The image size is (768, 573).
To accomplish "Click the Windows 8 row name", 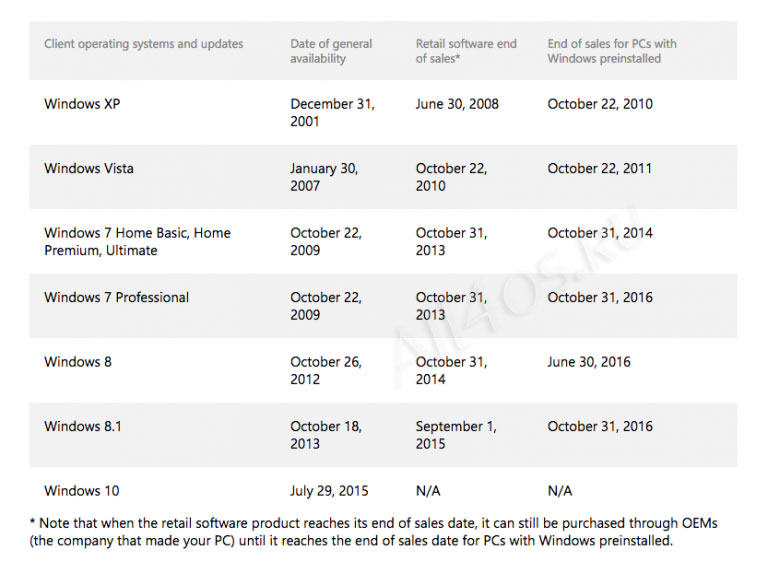I will (x=78, y=362).
